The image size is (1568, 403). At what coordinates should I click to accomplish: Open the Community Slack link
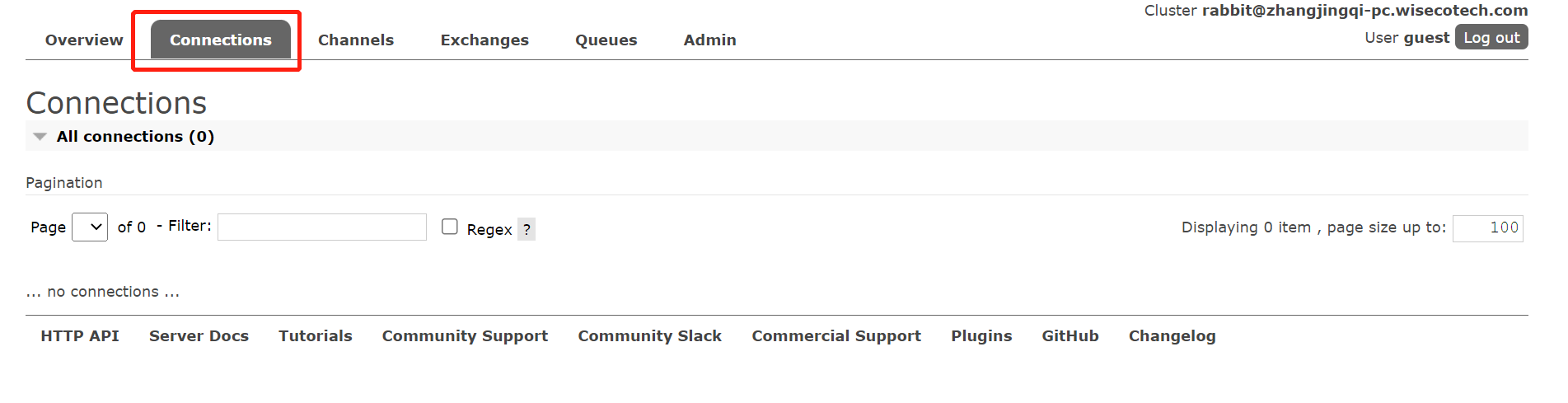(650, 336)
